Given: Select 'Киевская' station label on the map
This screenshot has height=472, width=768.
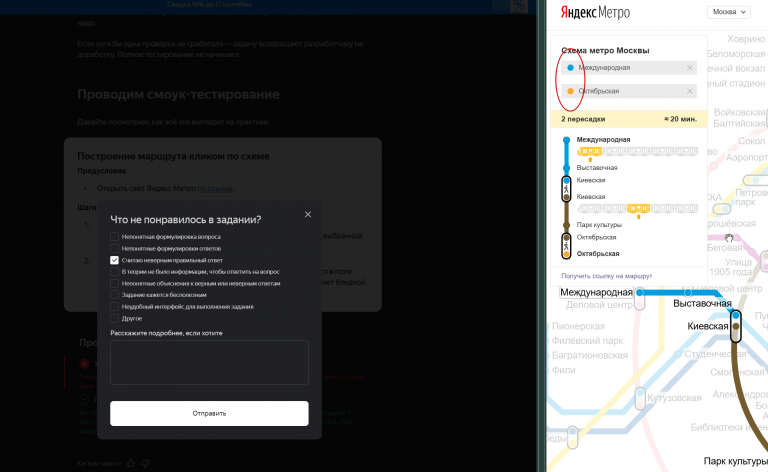Looking at the screenshot, I should 708,326.
